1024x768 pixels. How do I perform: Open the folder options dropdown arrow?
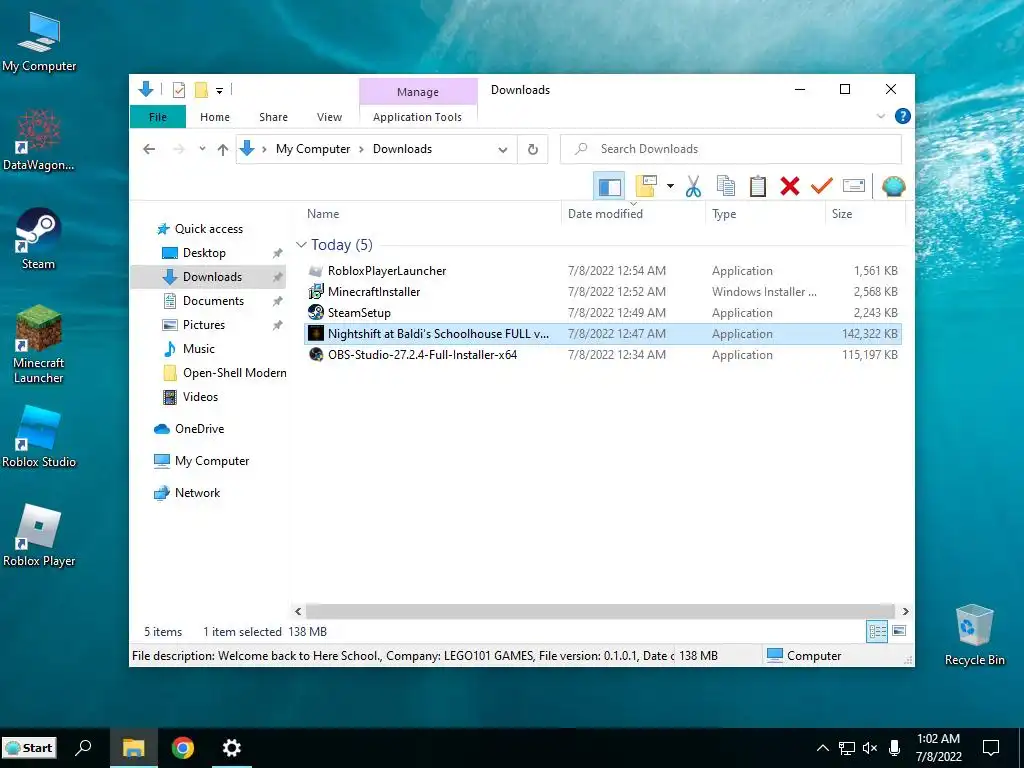coord(670,187)
